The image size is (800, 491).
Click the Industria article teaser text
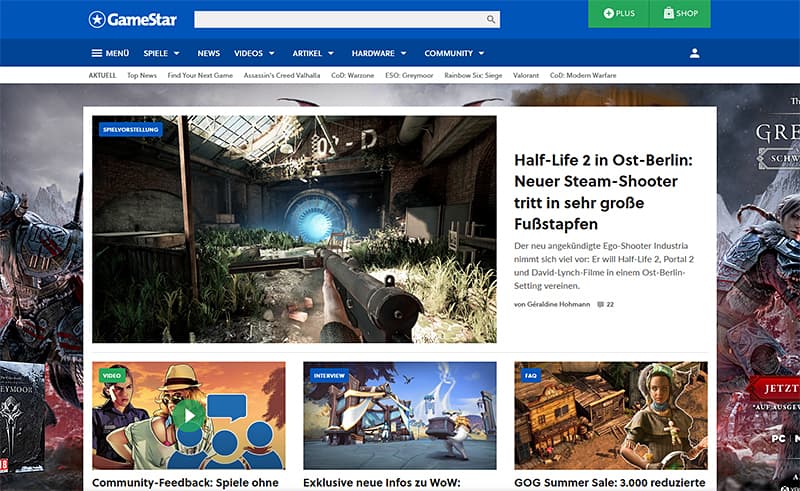point(604,265)
